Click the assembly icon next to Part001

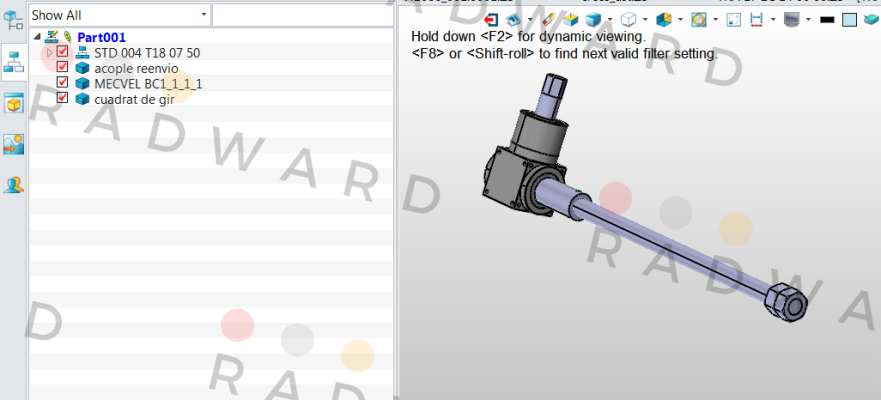[52, 37]
